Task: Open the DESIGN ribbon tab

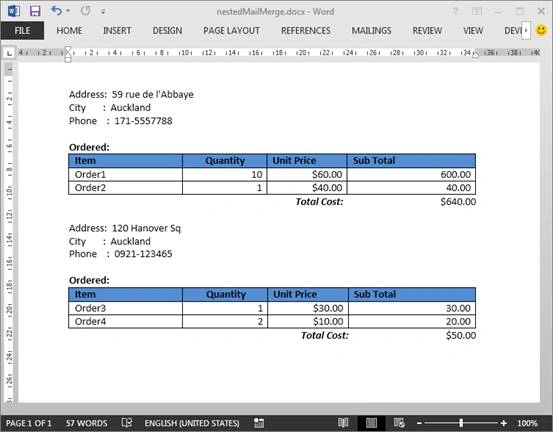Action: pos(167,31)
